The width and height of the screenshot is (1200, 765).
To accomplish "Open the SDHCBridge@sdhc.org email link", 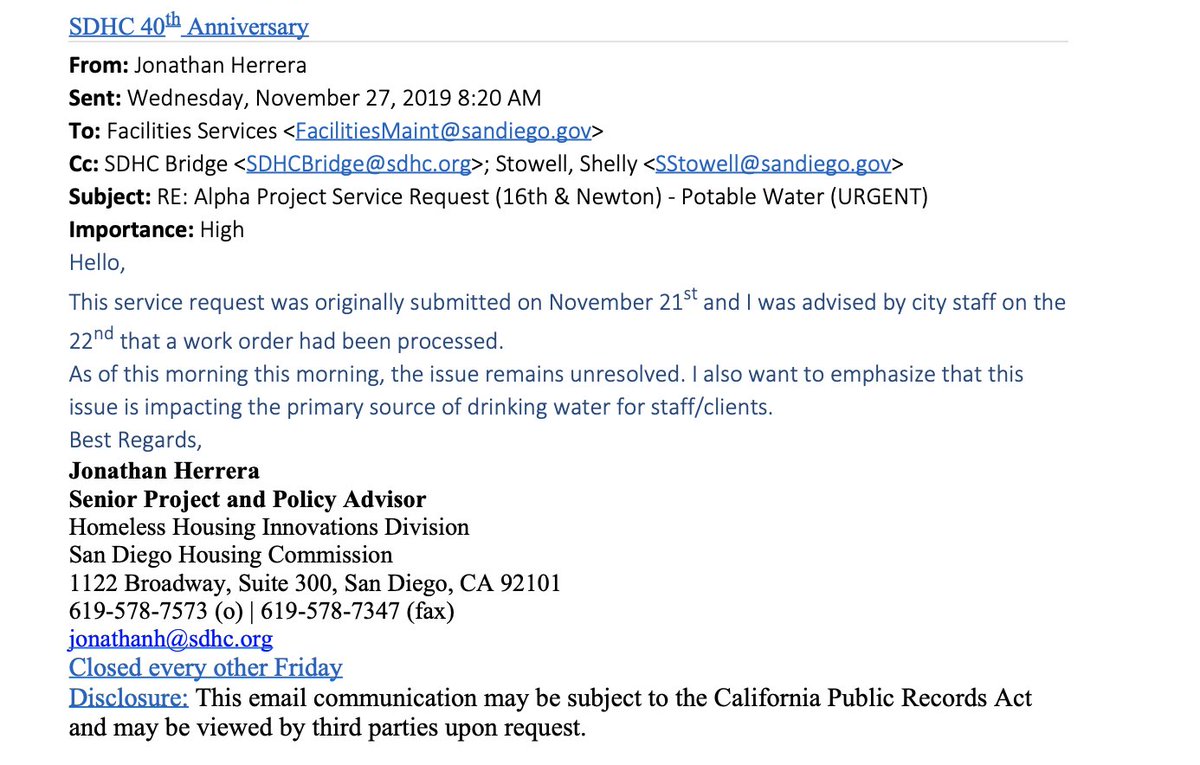I will (x=357, y=164).
